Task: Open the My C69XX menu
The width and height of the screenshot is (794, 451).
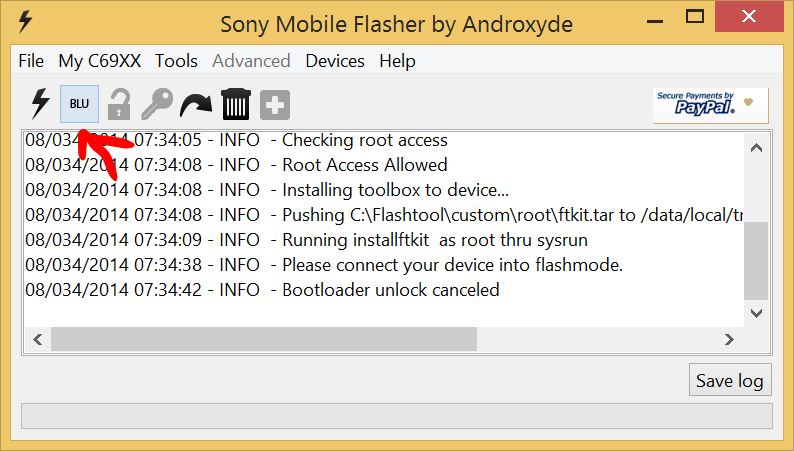Action: pyautogui.click(x=99, y=61)
